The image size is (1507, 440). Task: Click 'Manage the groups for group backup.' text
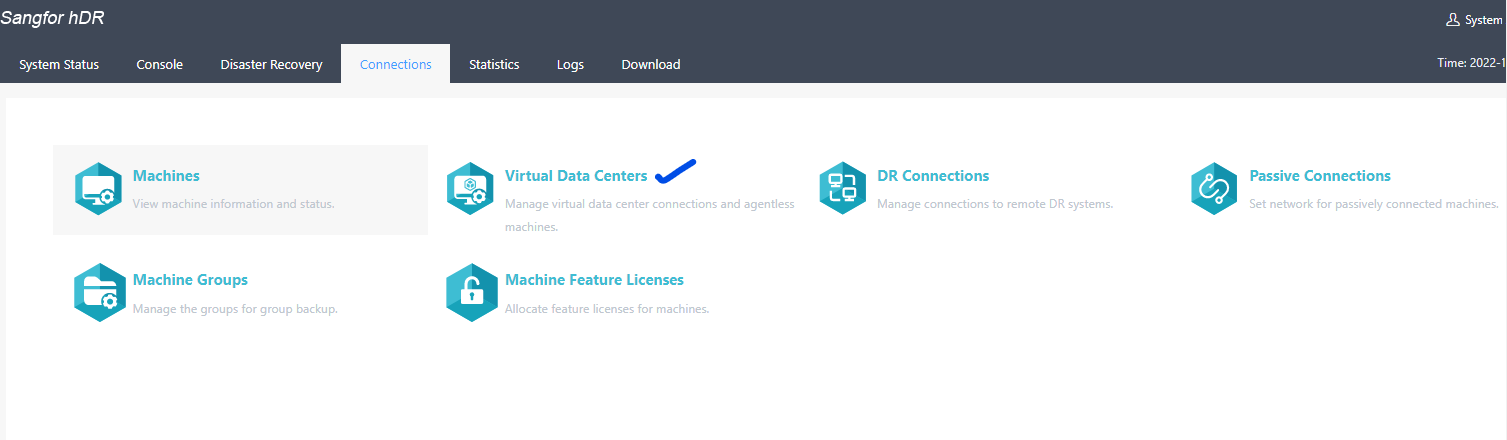(235, 309)
